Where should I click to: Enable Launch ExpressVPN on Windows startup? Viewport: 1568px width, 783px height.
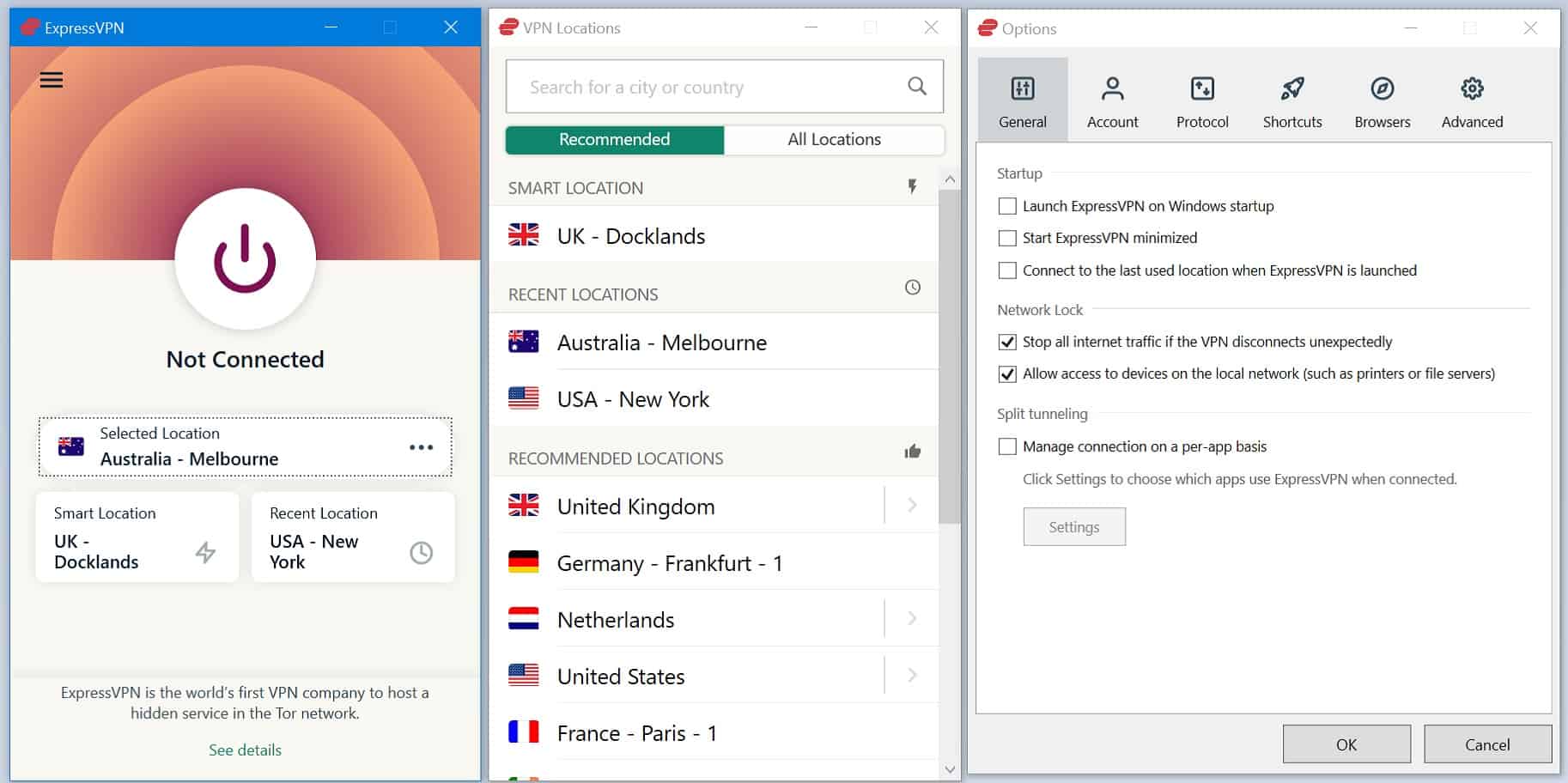point(1007,206)
